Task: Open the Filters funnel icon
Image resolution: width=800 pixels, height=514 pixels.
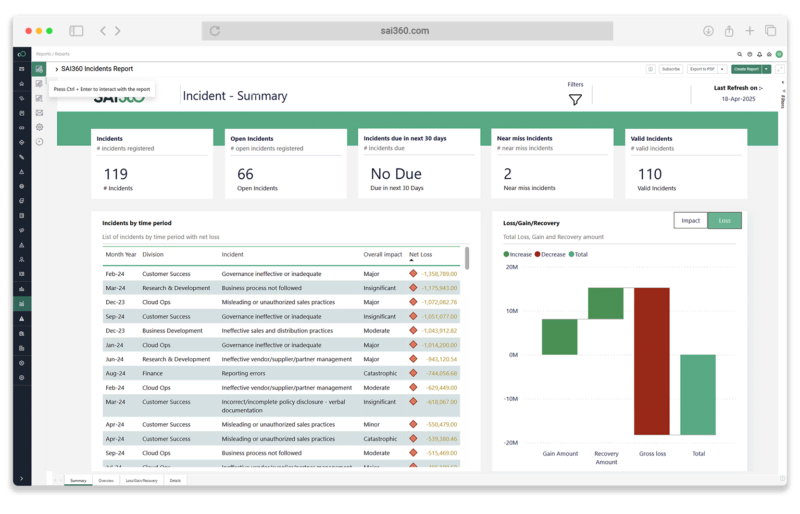Action: point(575,100)
